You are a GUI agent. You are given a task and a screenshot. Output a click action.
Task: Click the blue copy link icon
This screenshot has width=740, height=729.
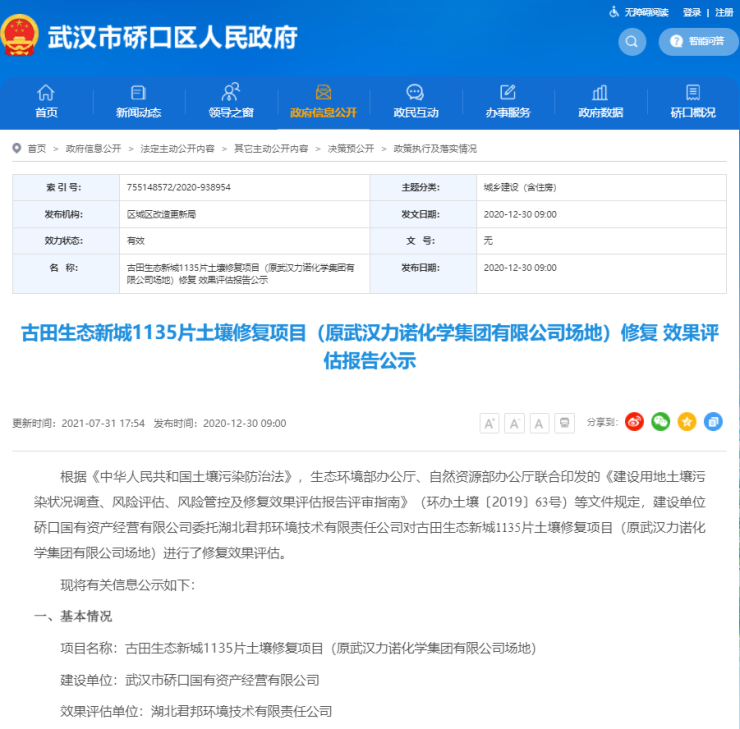(713, 421)
